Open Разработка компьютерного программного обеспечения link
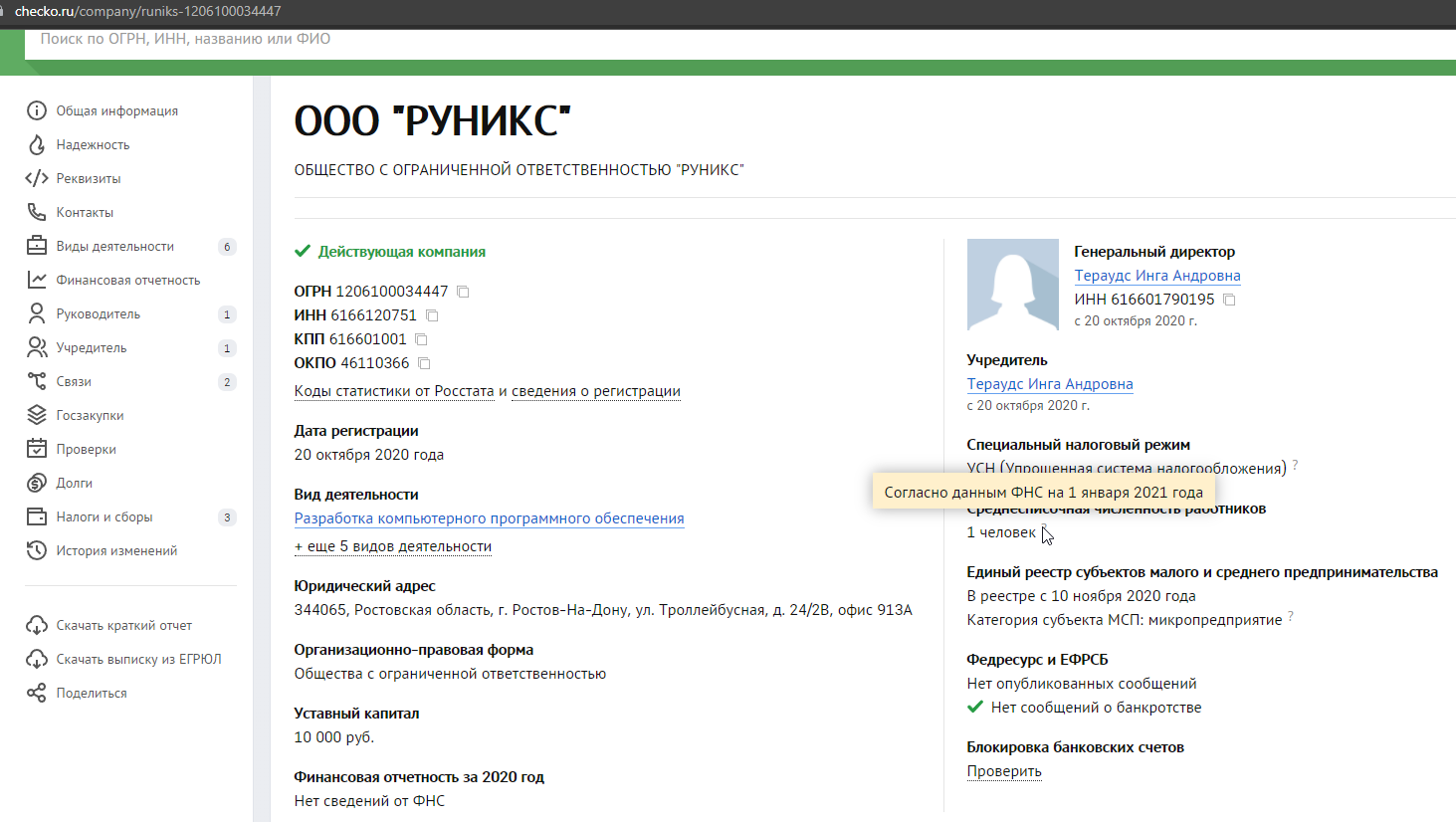 click(490, 518)
